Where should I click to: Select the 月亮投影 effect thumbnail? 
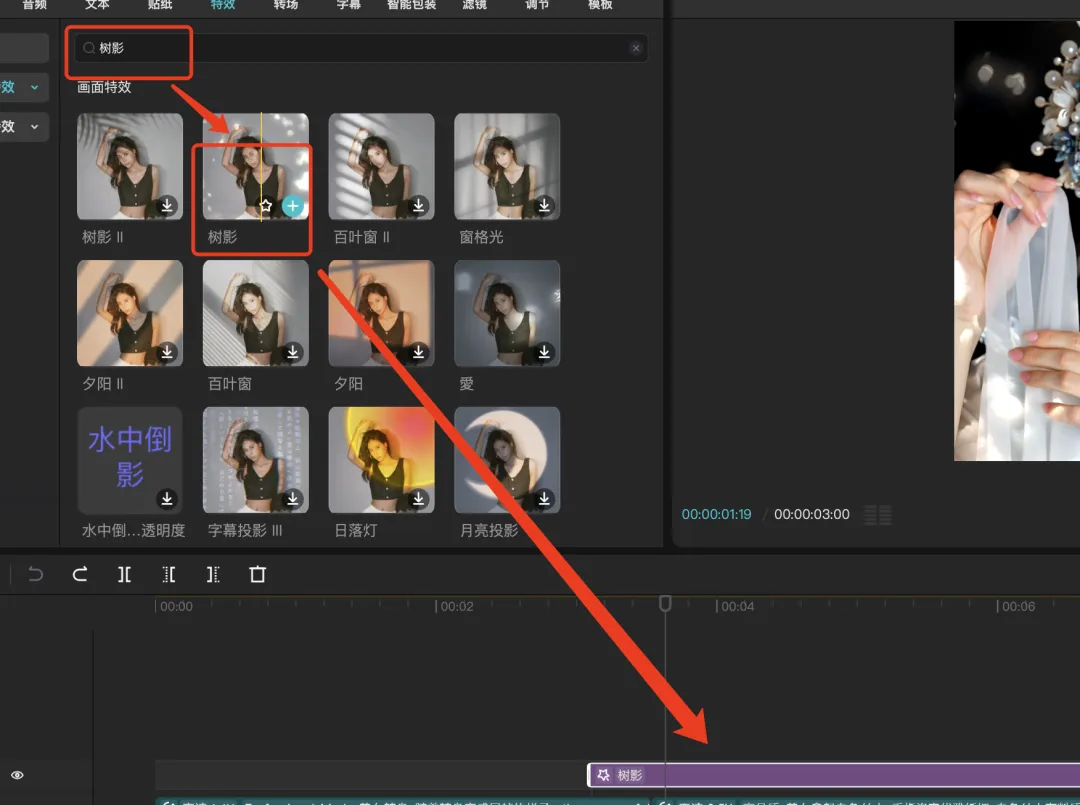(x=507, y=460)
